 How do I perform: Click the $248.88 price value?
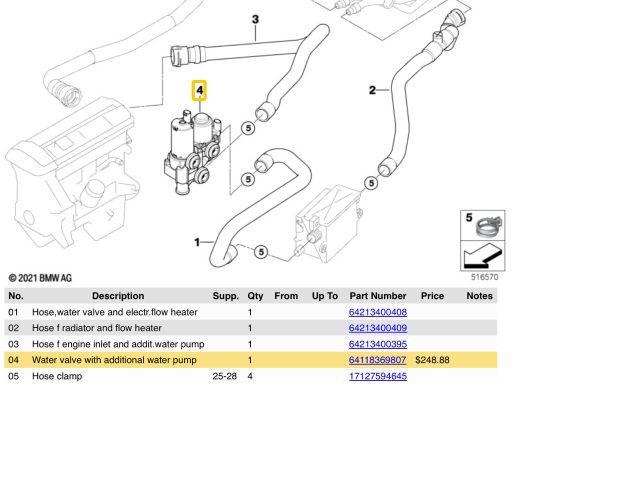click(432, 360)
